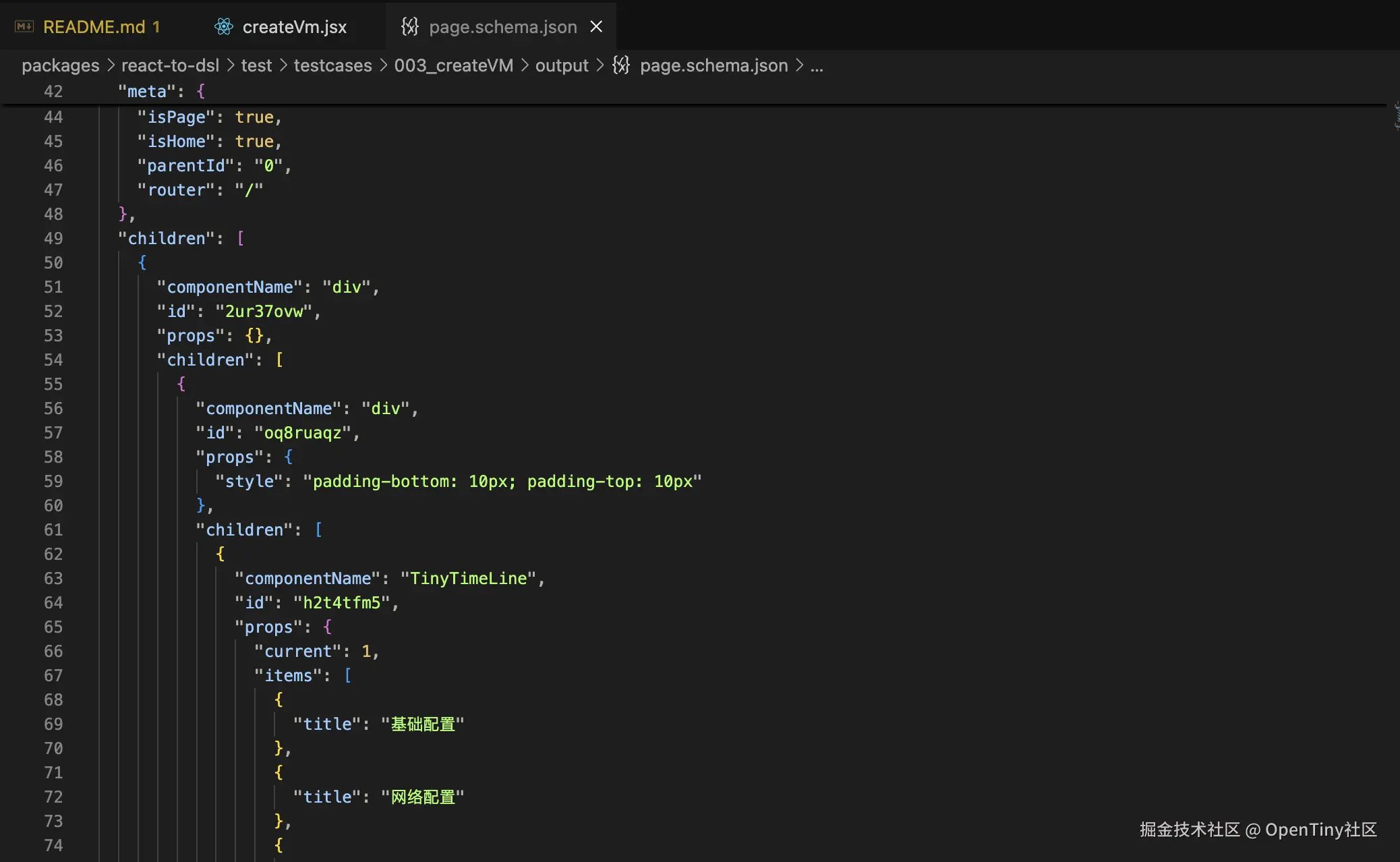Switch to the createVm.jsx tab

[294, 27]
